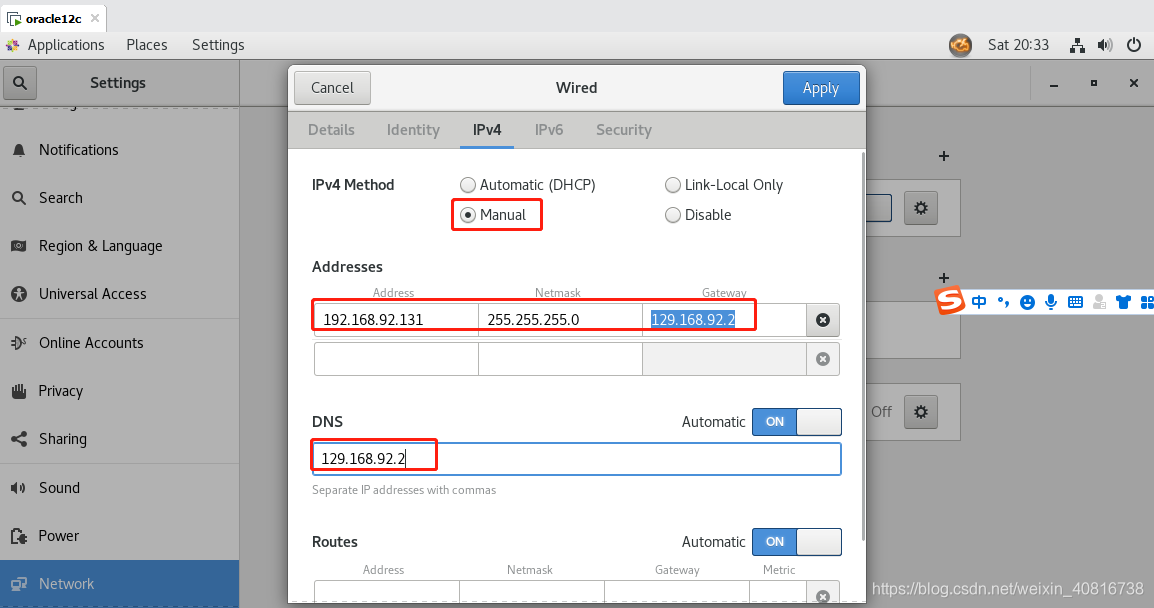Viewport: 1154px width, 608px height.
Task: Click the empty second-row netmask field
Action: click(560, 359)
